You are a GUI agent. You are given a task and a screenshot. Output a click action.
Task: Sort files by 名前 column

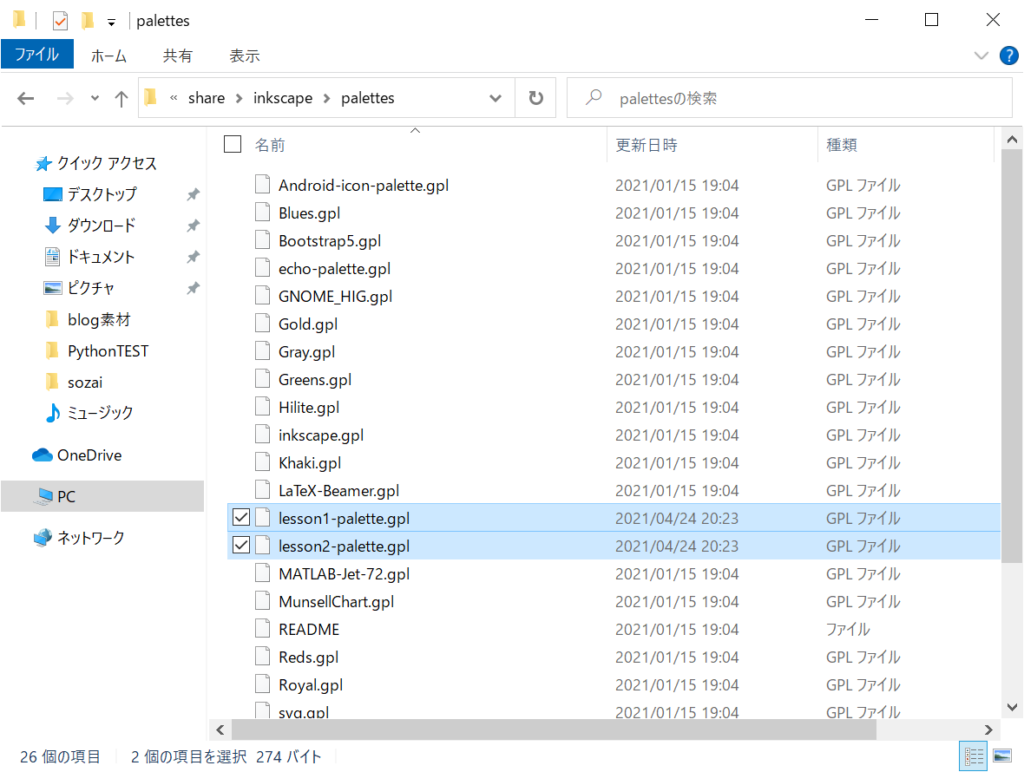tap(270, 145)
